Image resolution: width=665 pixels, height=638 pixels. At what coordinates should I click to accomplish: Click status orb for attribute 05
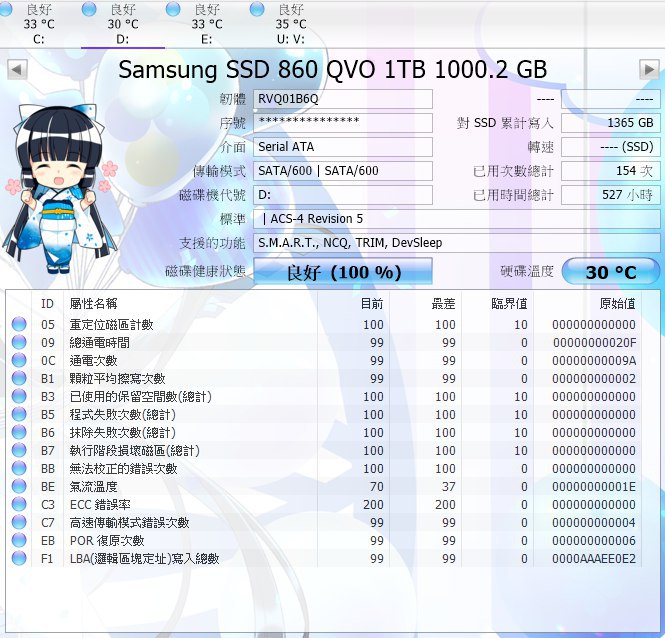point(19,324)
